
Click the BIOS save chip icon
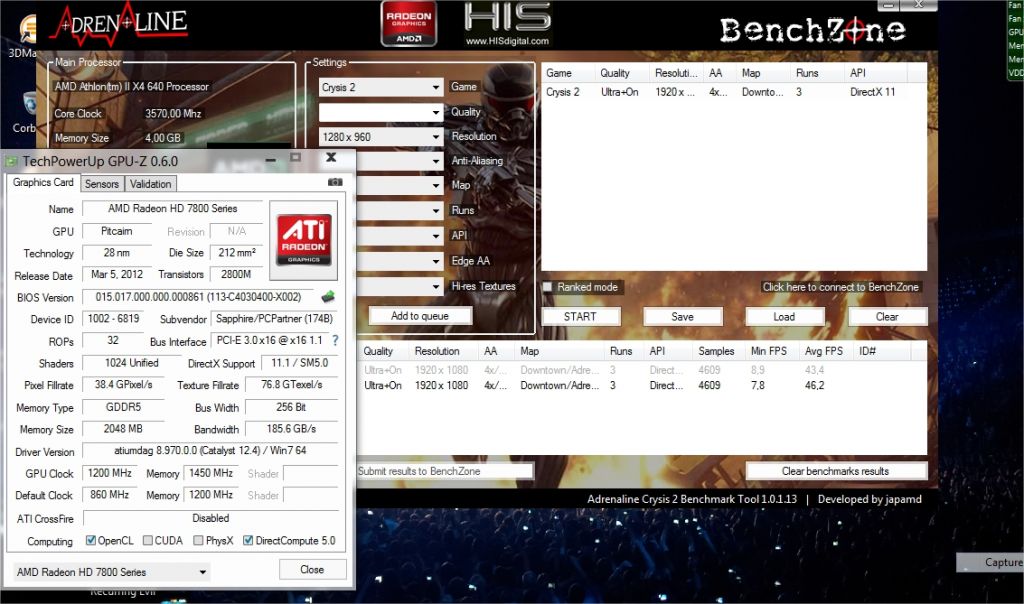coord(328,297)
